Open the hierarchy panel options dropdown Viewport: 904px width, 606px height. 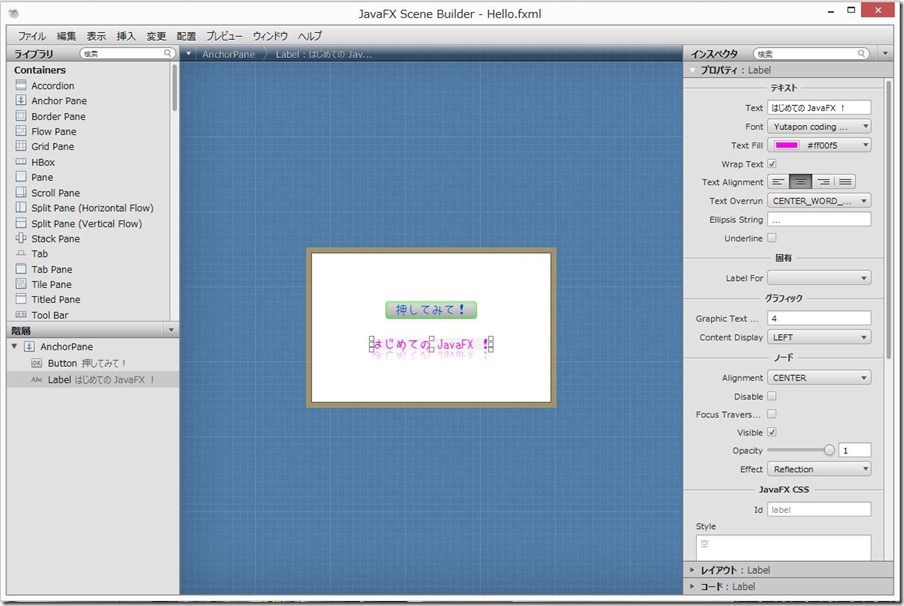coord(171,330)
